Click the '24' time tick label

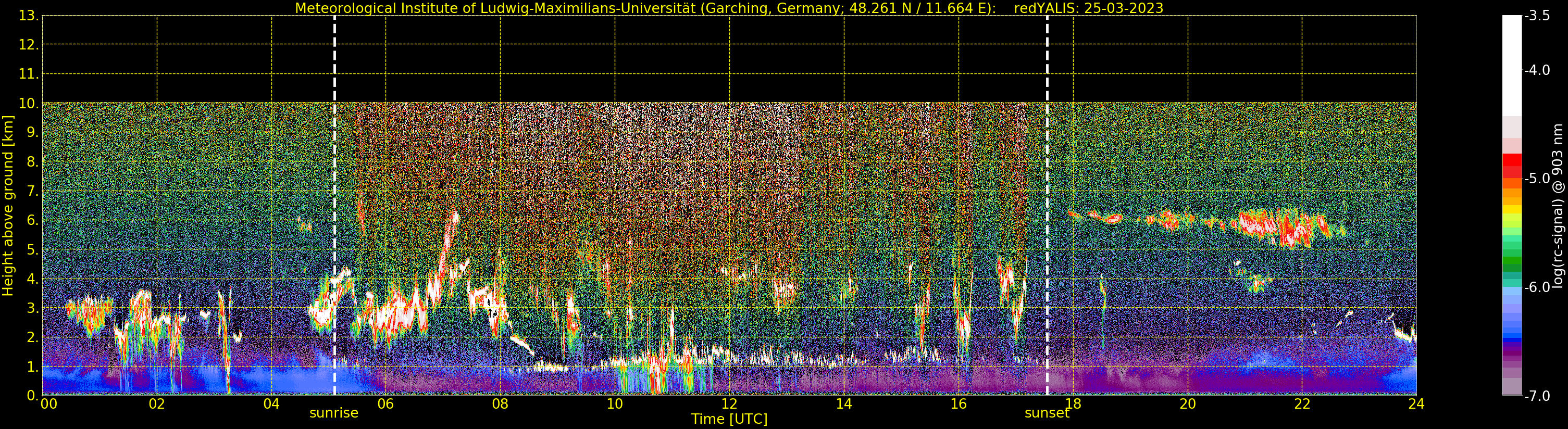1416,404
